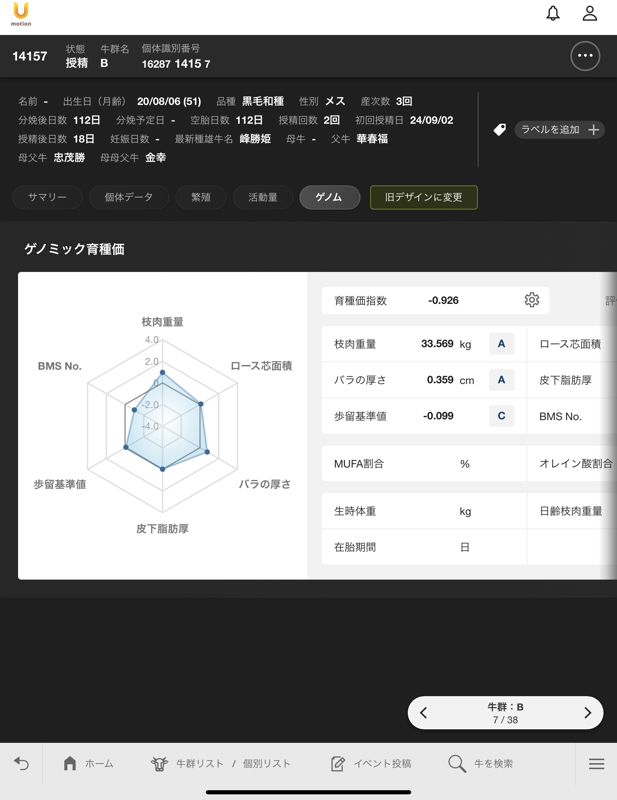617x800 pixels.
Task: Click the breeding value index settings gear
Action: point(531,300)
